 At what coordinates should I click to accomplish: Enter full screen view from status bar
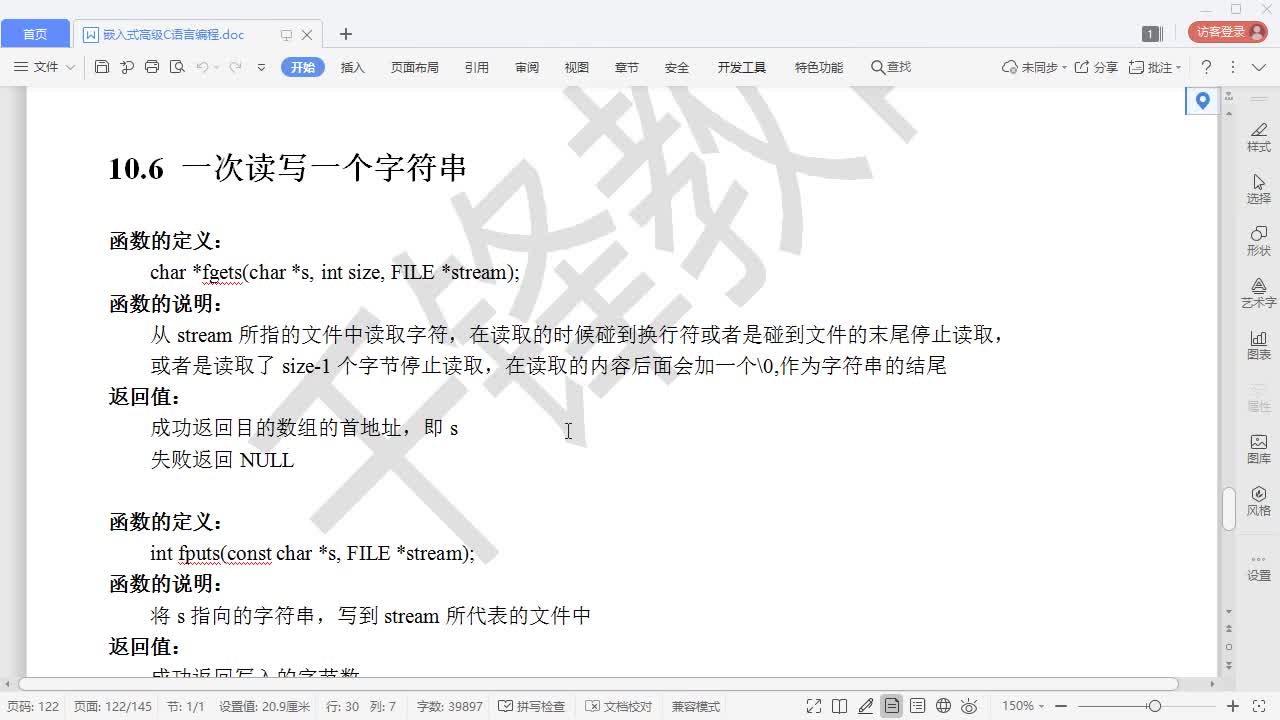[x=814, y=706]
